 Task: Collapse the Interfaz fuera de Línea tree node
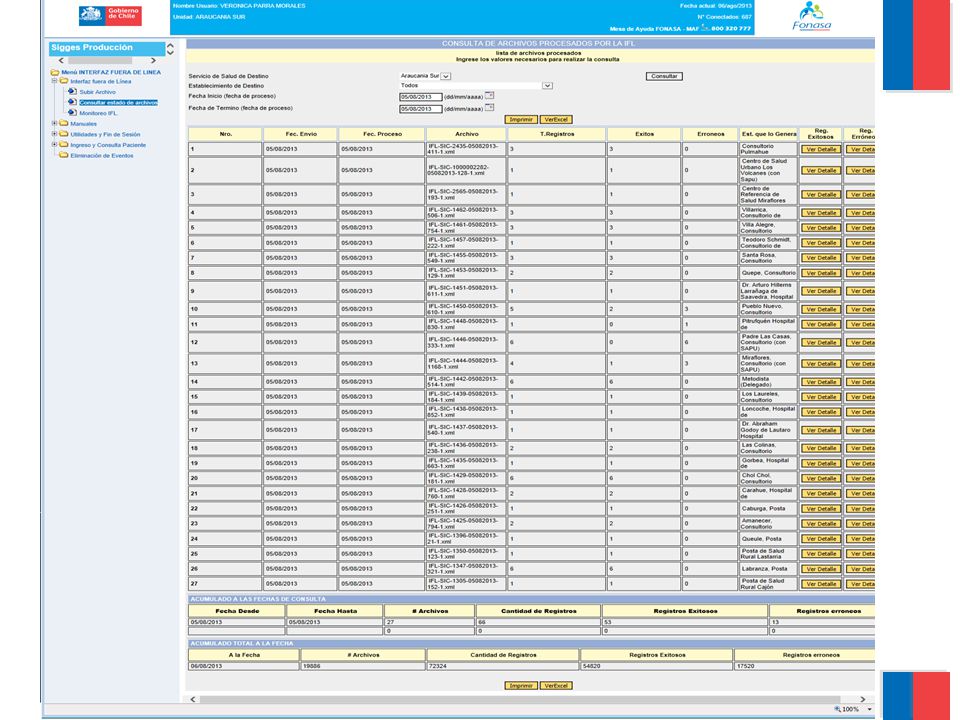54,81
